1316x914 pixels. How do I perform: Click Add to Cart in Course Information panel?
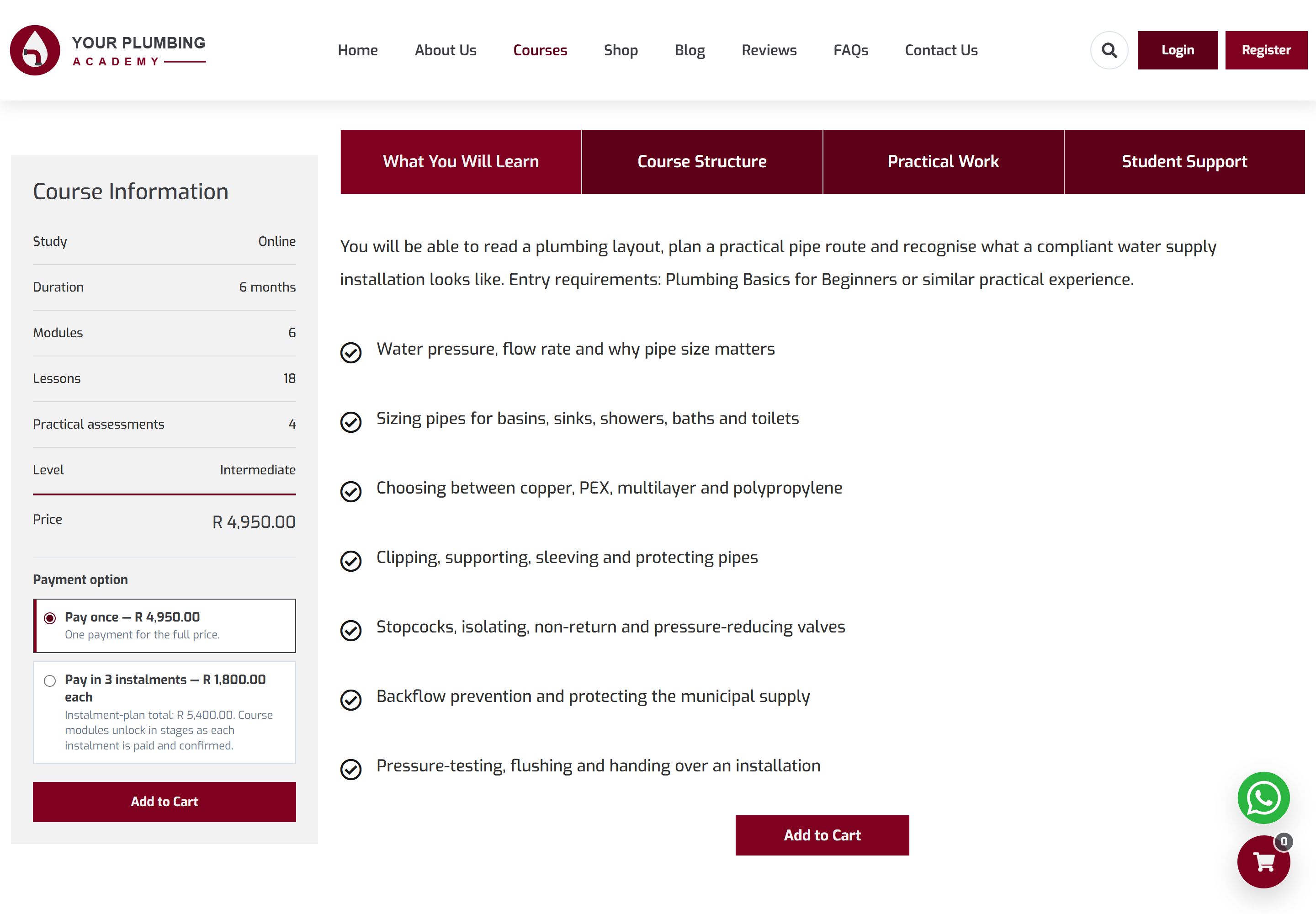point(164,802)
